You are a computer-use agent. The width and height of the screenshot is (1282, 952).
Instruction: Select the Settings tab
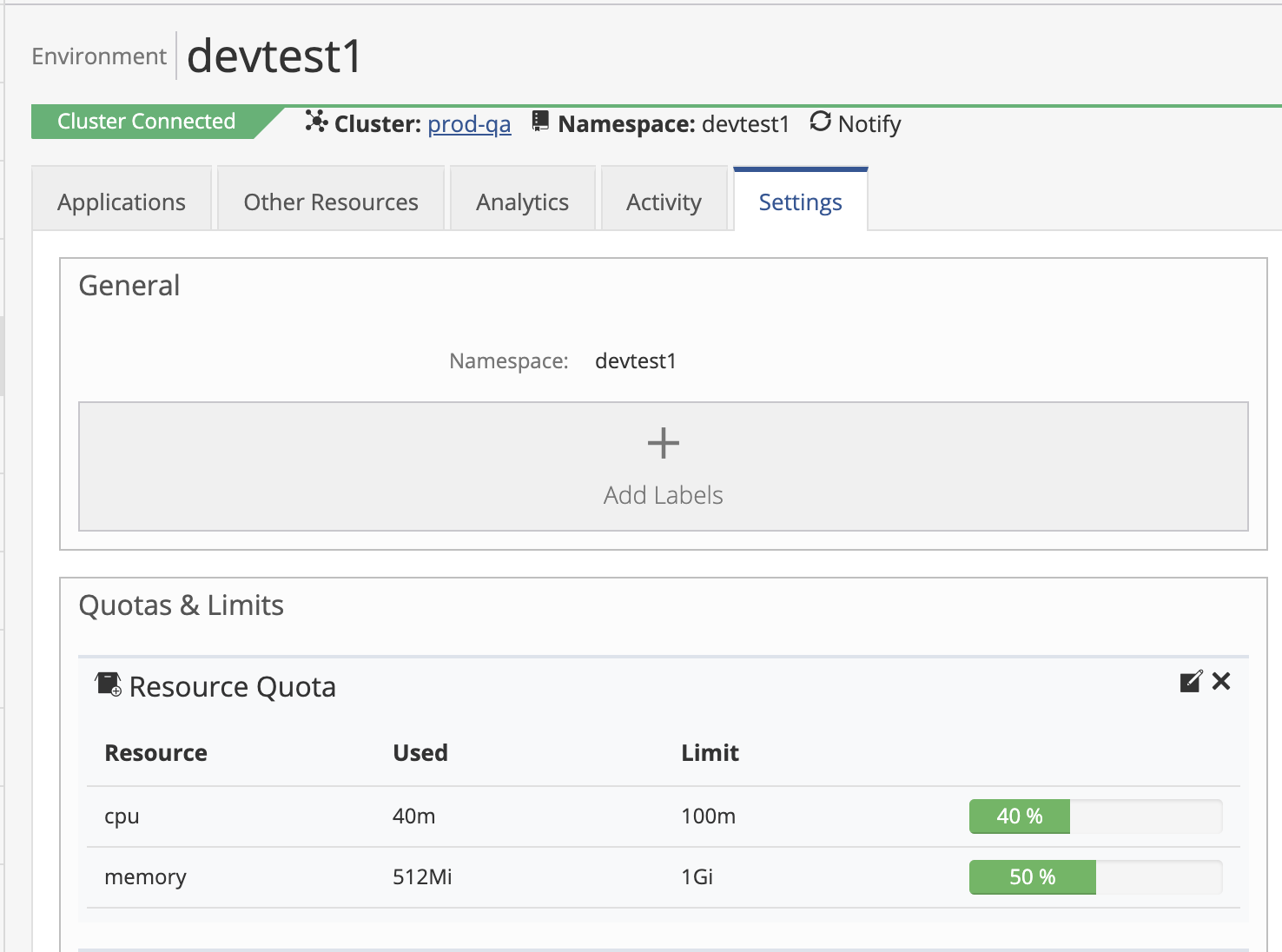coord(801,199)
